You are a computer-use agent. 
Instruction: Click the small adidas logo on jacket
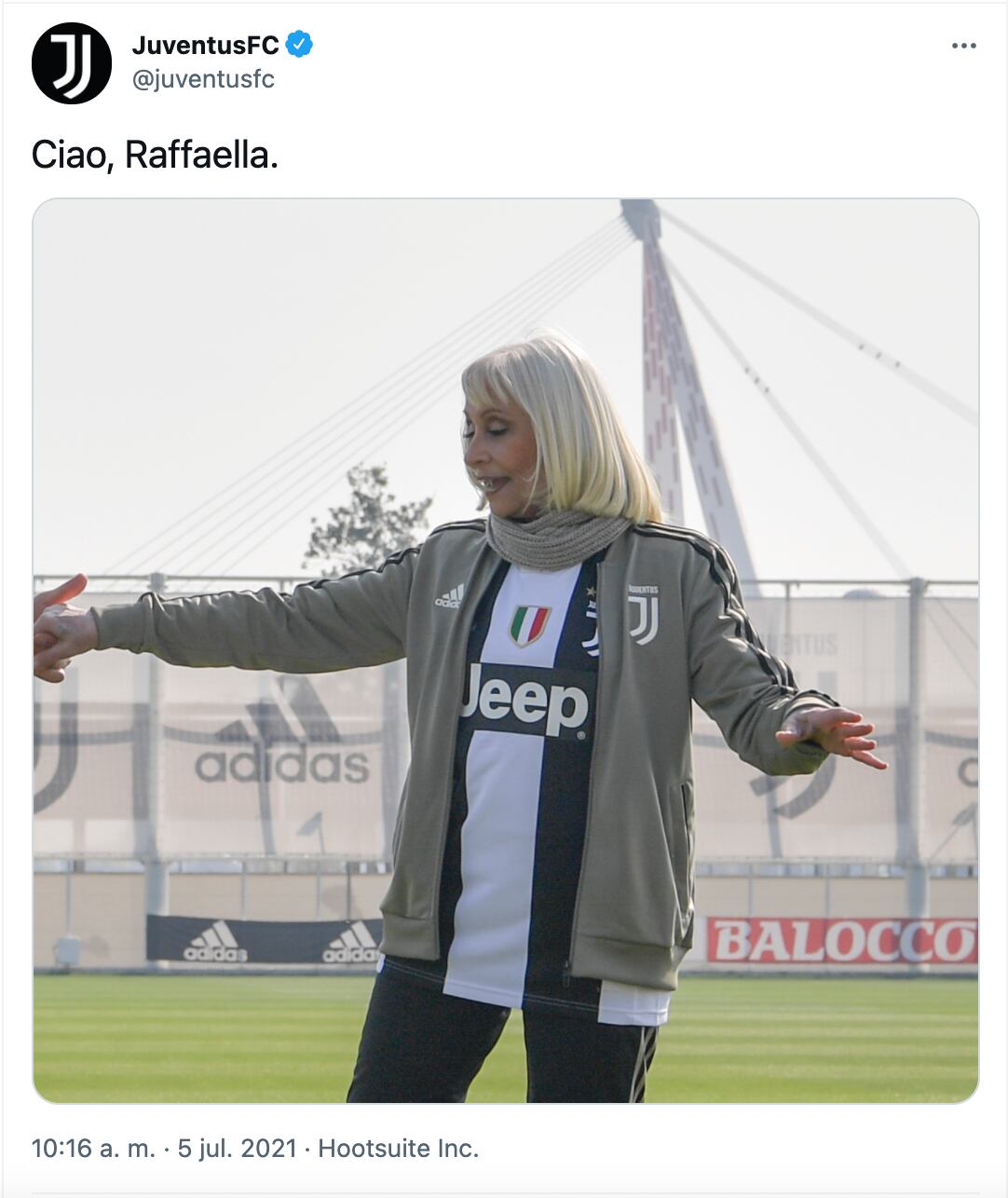point(449,596)
